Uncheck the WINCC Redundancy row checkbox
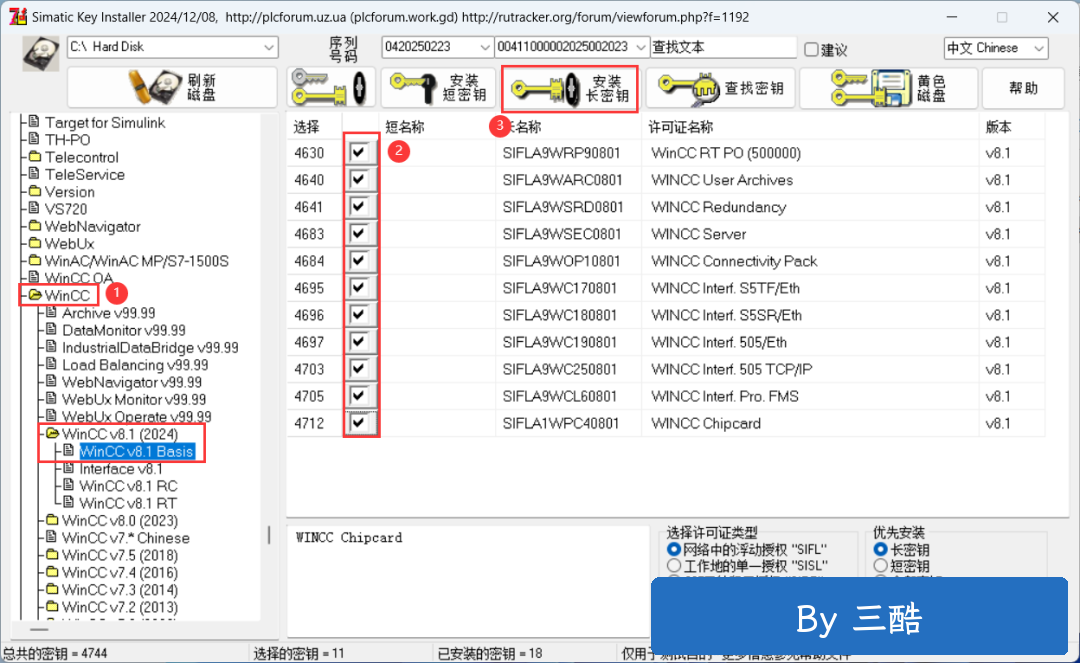 pyautogui.click(x=358, y=207)
